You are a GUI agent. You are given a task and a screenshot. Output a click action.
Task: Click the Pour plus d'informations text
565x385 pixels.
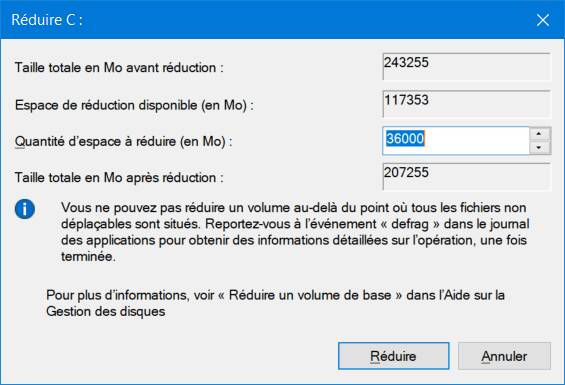[117, 295]
